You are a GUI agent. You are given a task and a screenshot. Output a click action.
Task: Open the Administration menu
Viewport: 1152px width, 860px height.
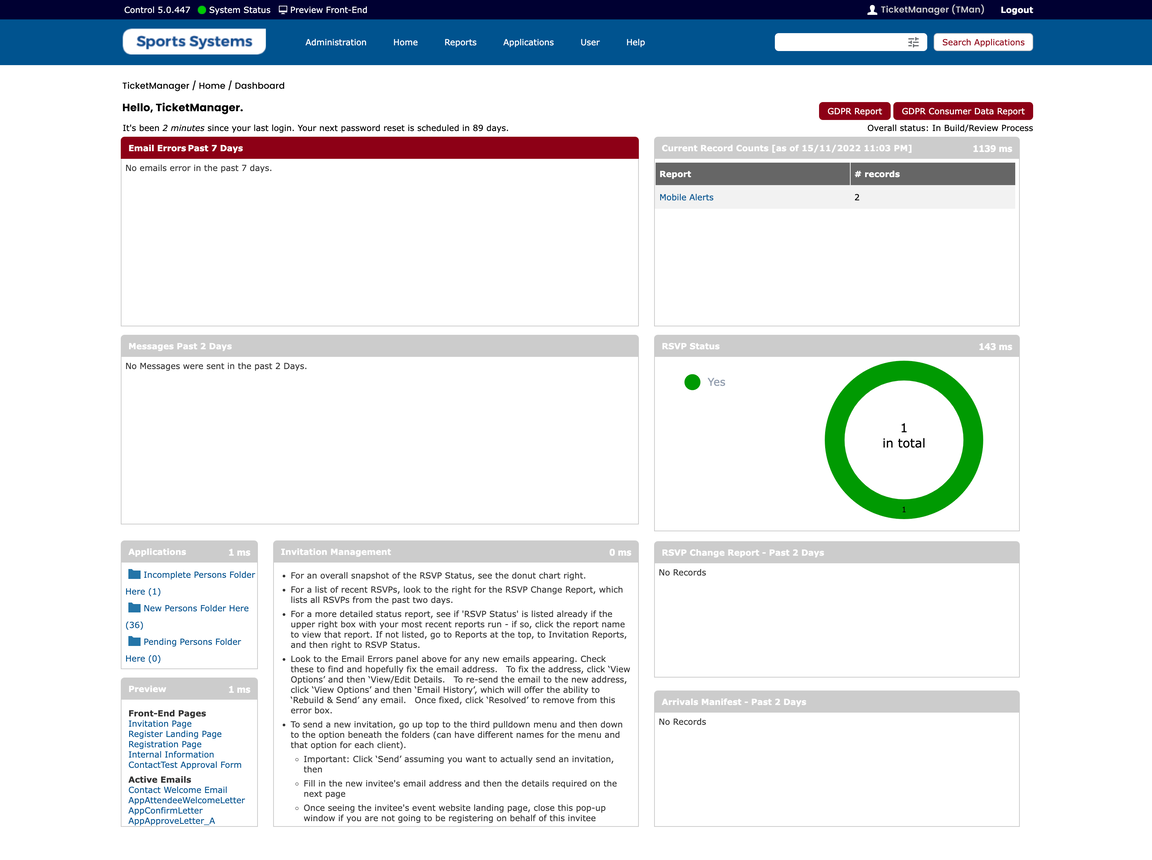(335, 42)
